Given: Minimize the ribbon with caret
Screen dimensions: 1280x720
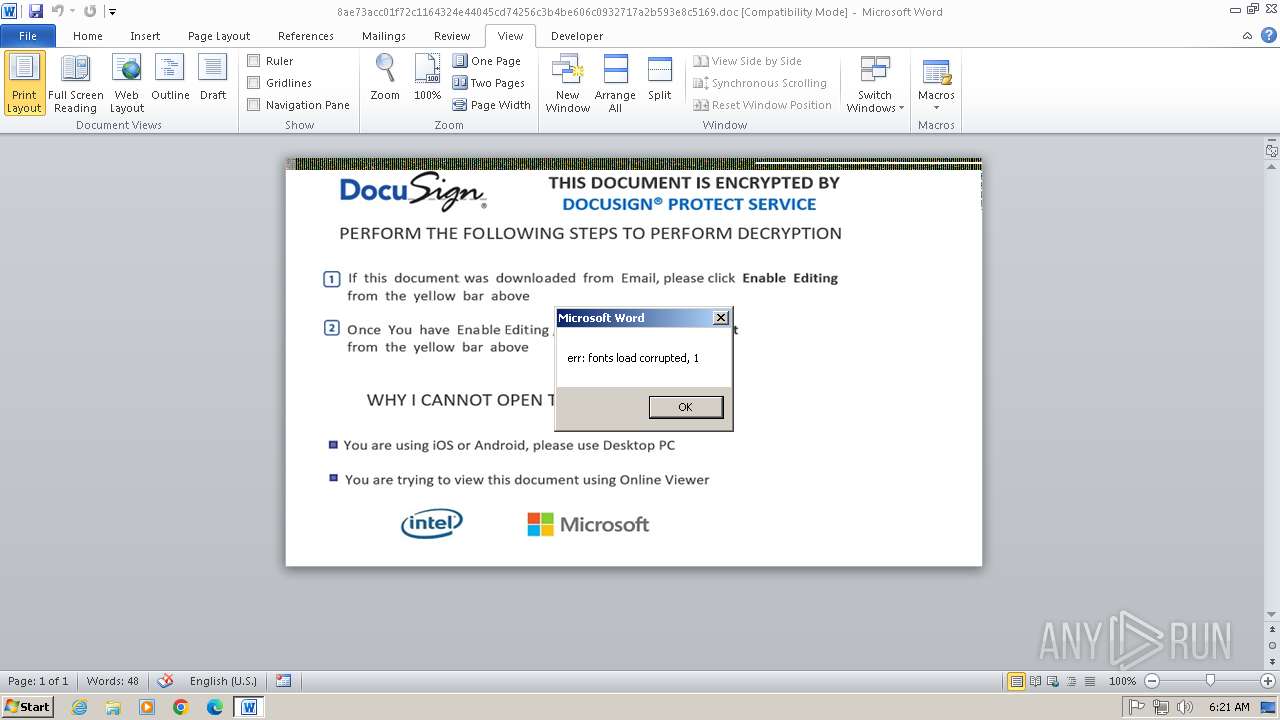Looking at the screenshot, I should 1247,36.
